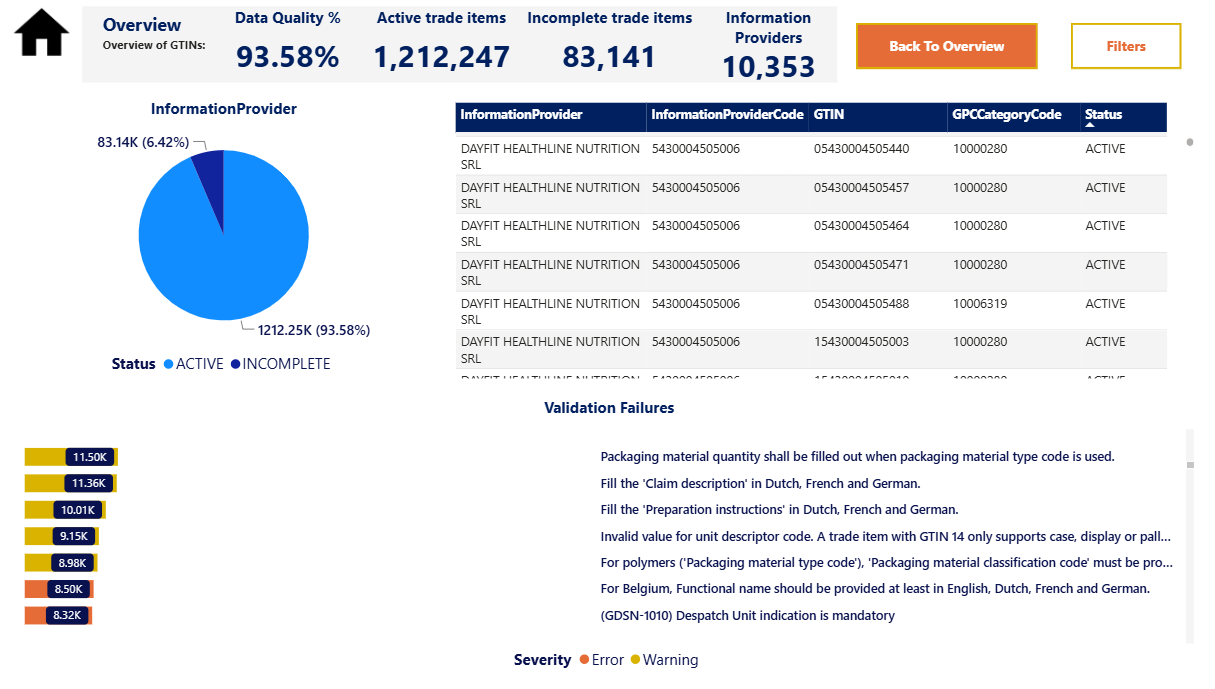
Task: Go back using Back To Overview button
Action: pos(946,46)
